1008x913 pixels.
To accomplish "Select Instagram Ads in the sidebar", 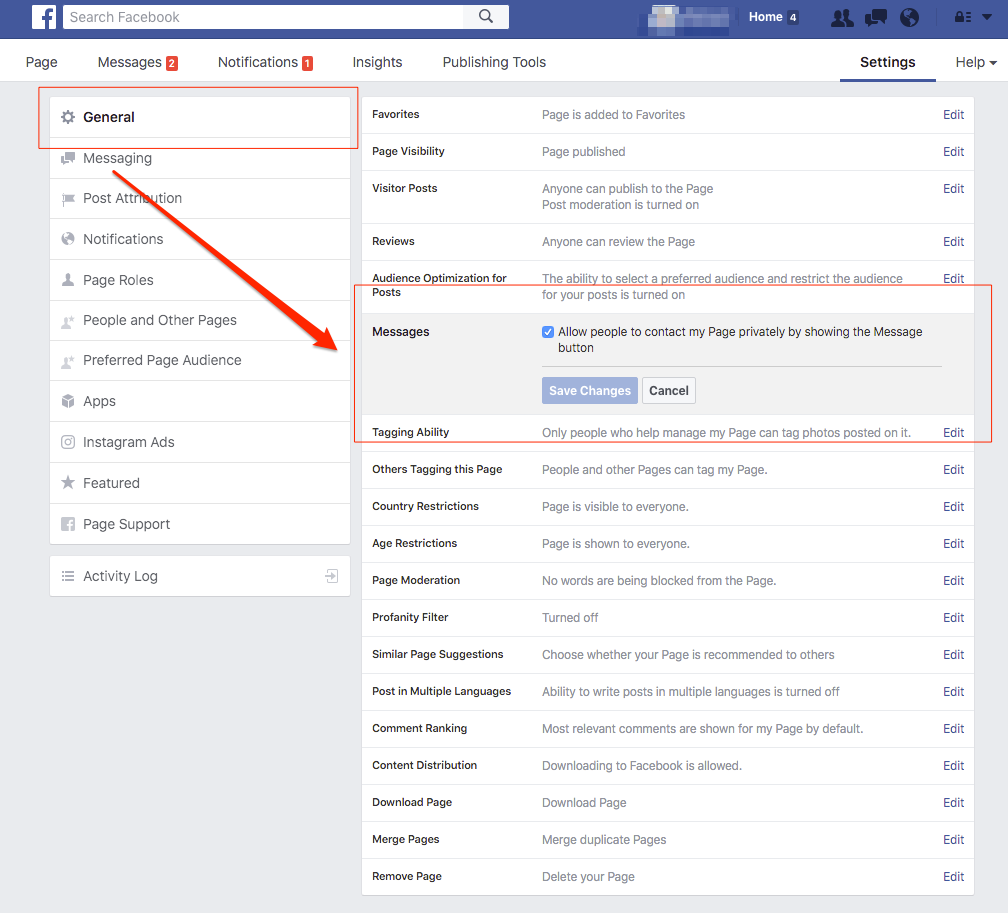I will (x=200, y=442).
